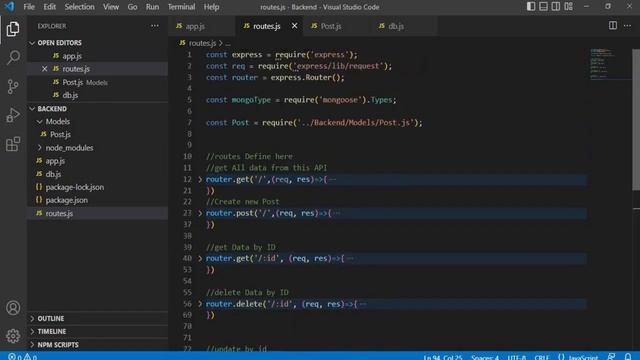Toggle the bottom panel layout icon
The width and height of the screenshot is (640, 360).
coord(543,6)
